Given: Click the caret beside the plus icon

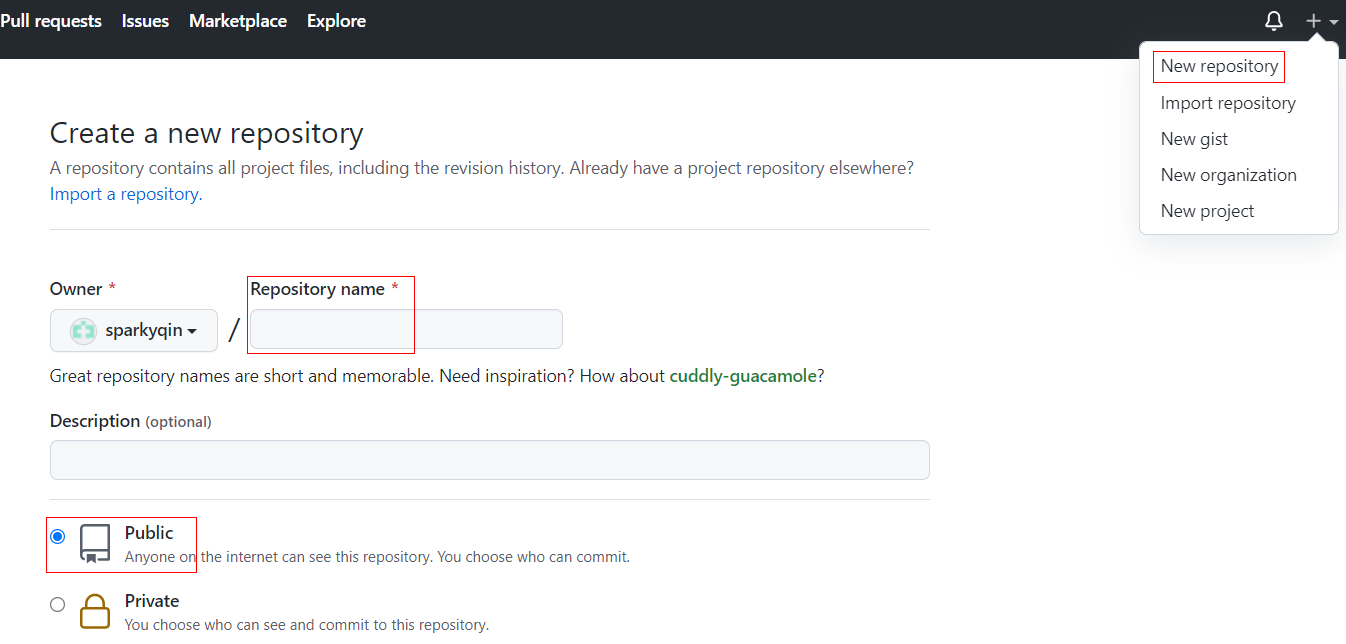Looking at the screenshot, I should click(1334, 22).
